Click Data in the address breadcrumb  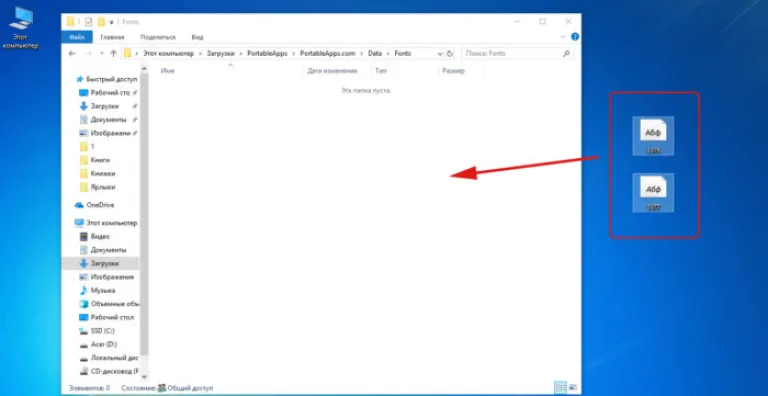[375, 53]
